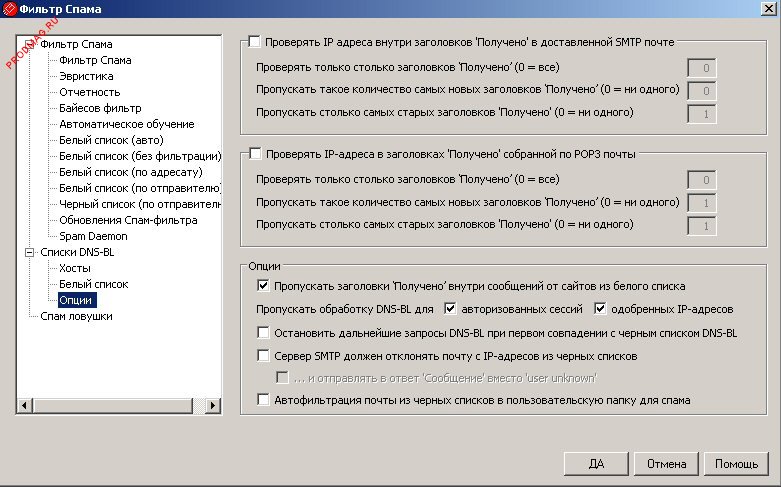Open help with Помощь button
This screenshot has width=781, height=487.
click(736, 464)
